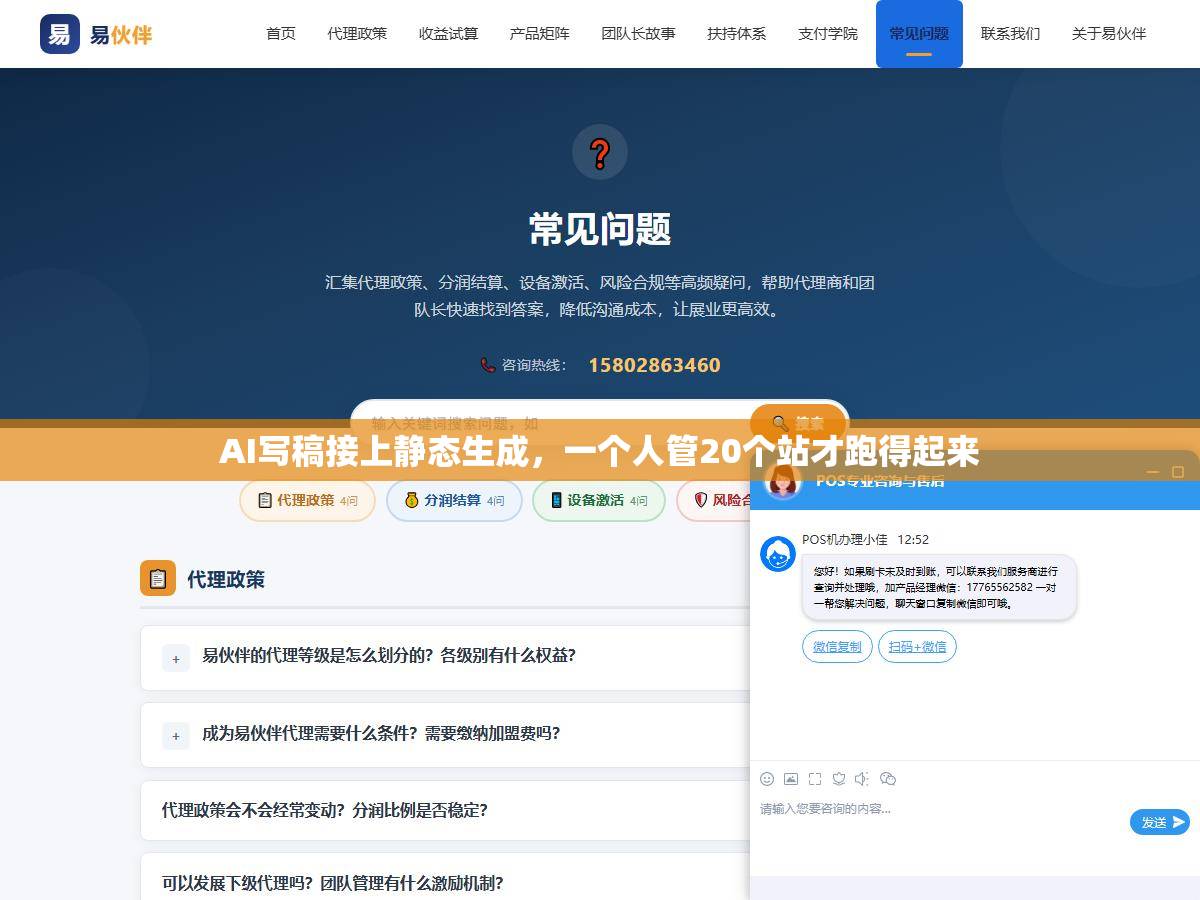Maximize the POS chat widget

click(x=1178, y=471)
